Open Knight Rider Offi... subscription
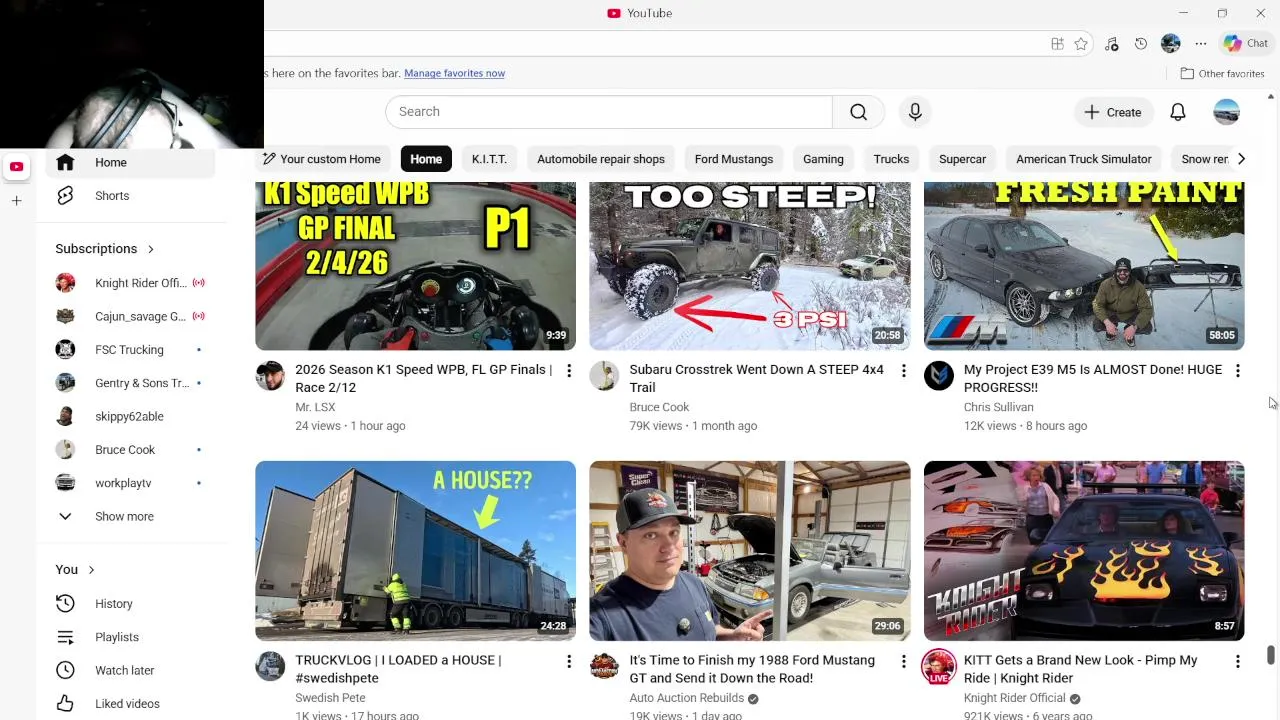This screenshot has height=720, width=1280. pos(130,283)
